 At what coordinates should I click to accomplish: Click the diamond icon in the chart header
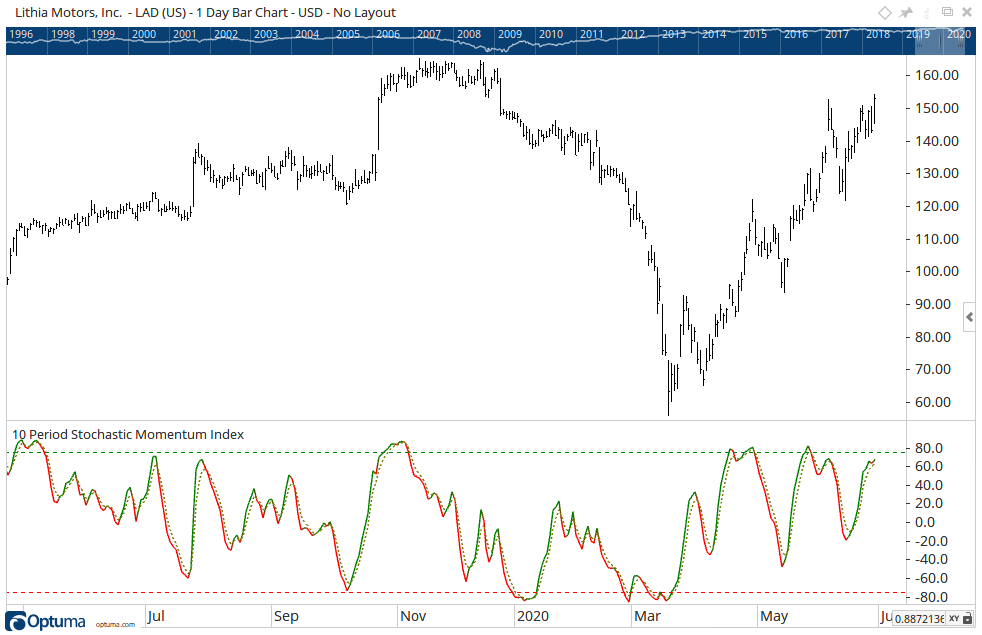884,13
